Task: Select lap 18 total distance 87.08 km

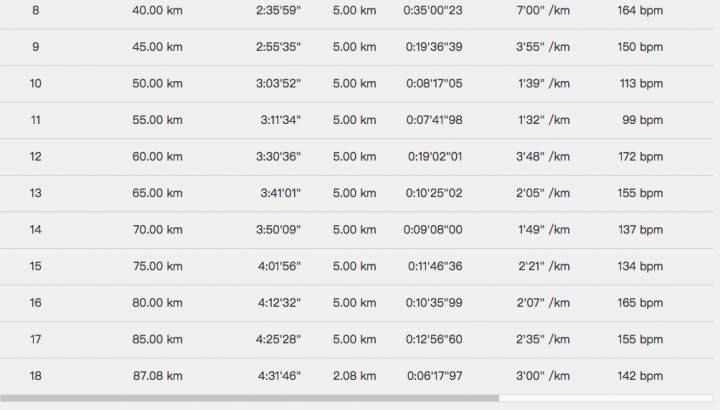Action: tap(158, 376)
